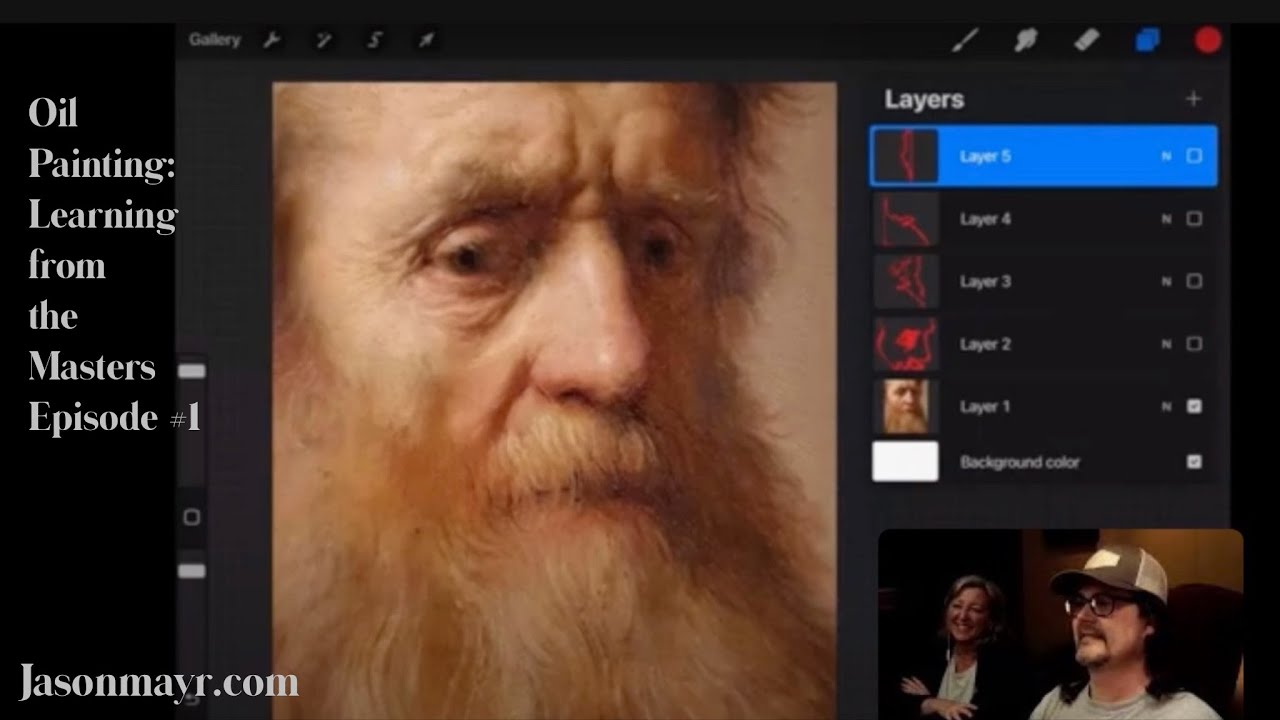Open blend mode N for Layer 3
This screenshot has width=1280, height=720.
click(x=1166, y=281)
